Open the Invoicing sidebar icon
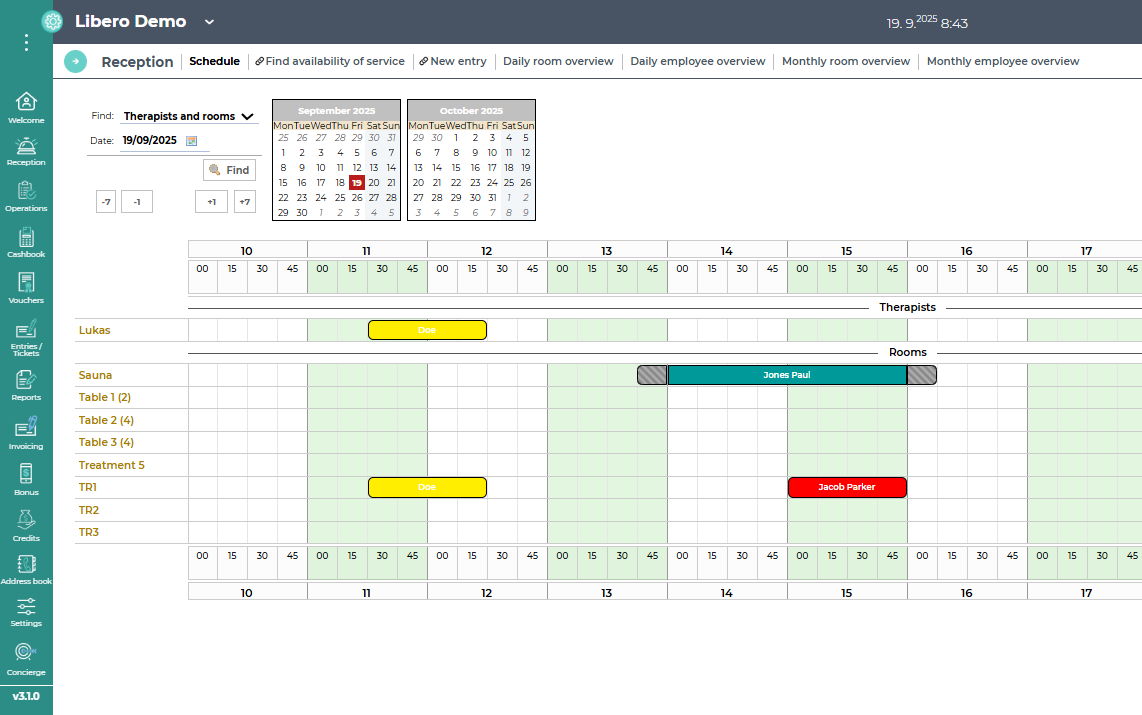This screenshot has width=1142, height=715. 26,433
